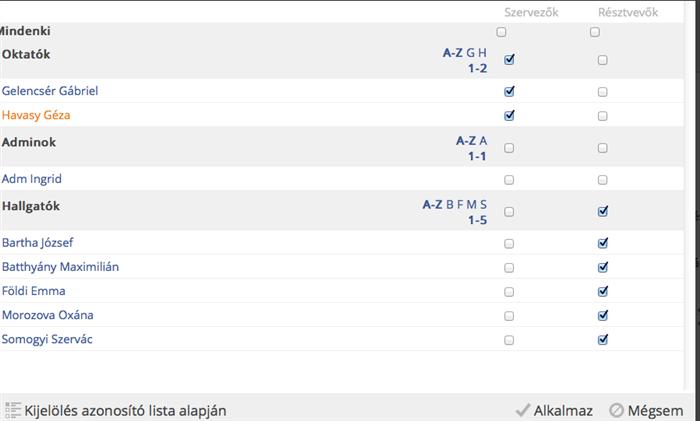Click the checkmark icon of Alkalmaz
700x421 pixels.
[x=523, y=410]
